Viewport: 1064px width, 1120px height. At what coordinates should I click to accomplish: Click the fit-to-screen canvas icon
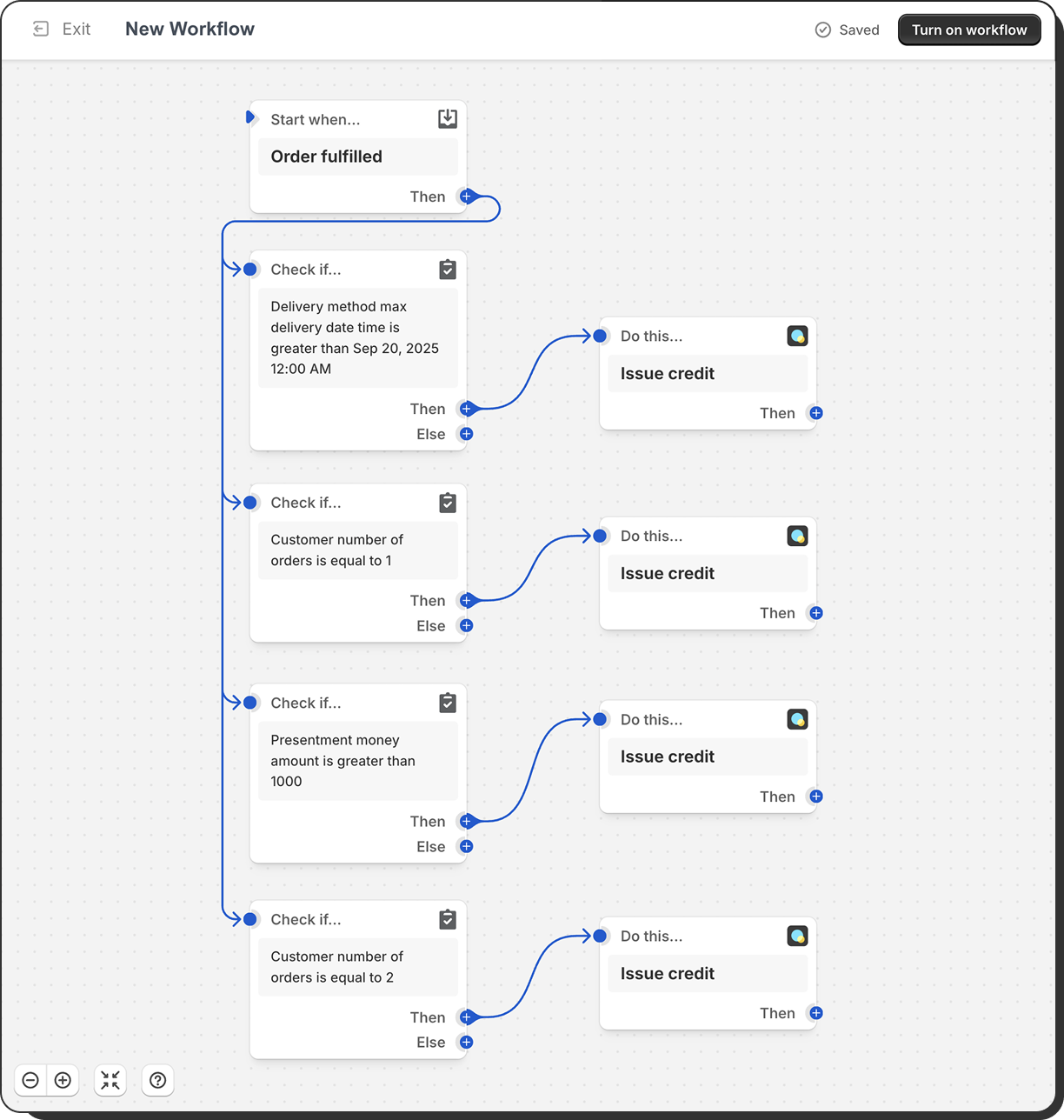pos(110,1080)
